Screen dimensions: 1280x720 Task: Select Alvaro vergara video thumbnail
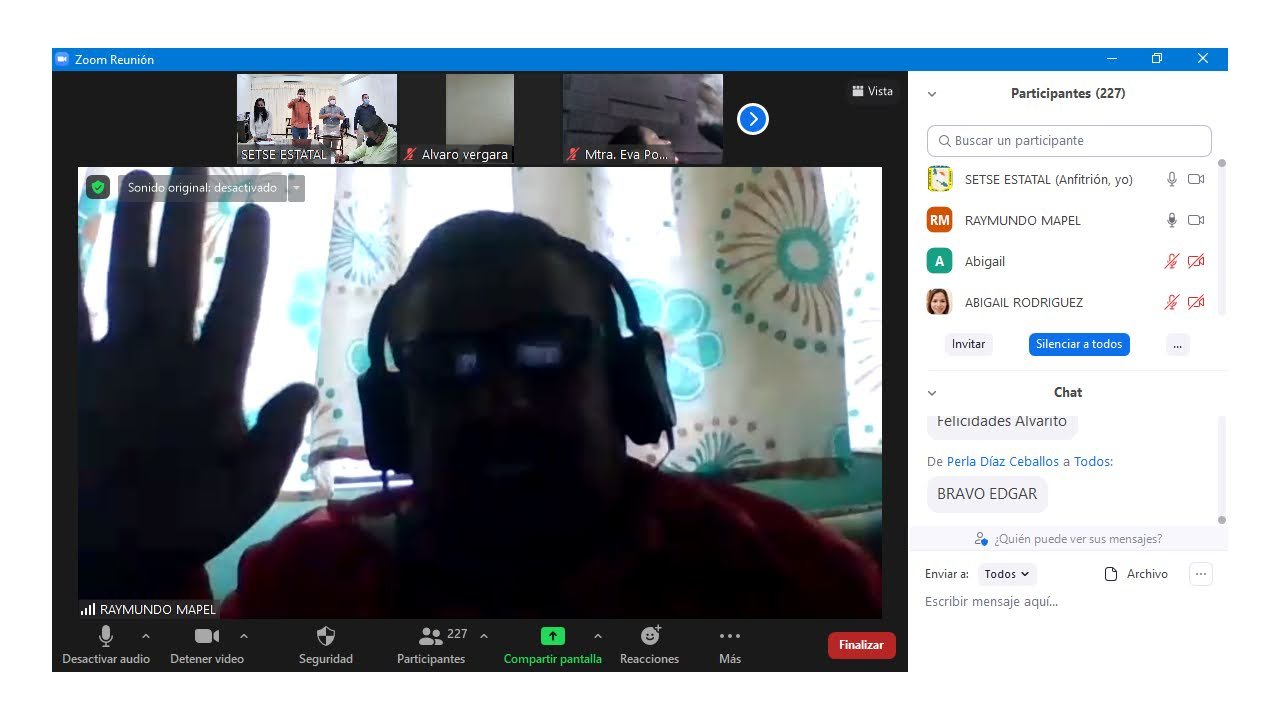click(x=480, y=119)
